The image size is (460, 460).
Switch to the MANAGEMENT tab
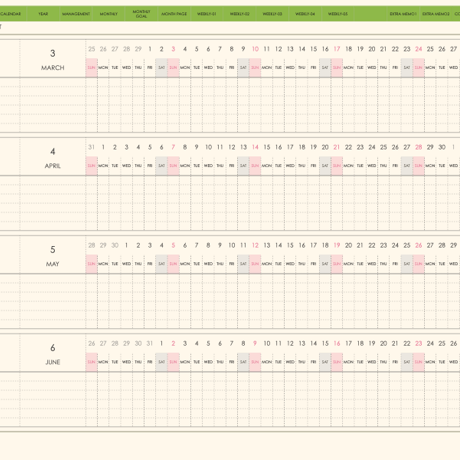point(76,14)
